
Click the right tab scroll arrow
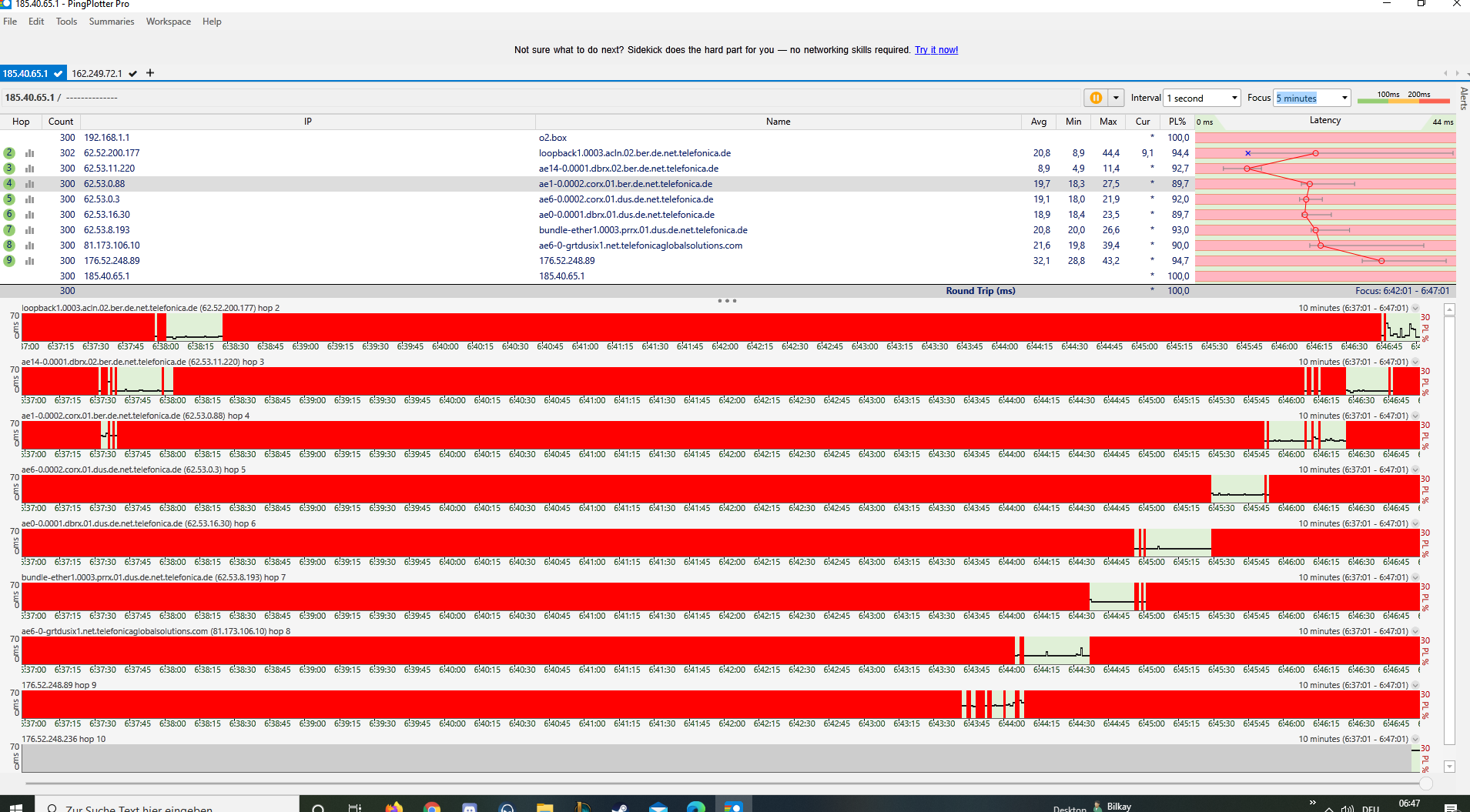tap(1457, 73)
